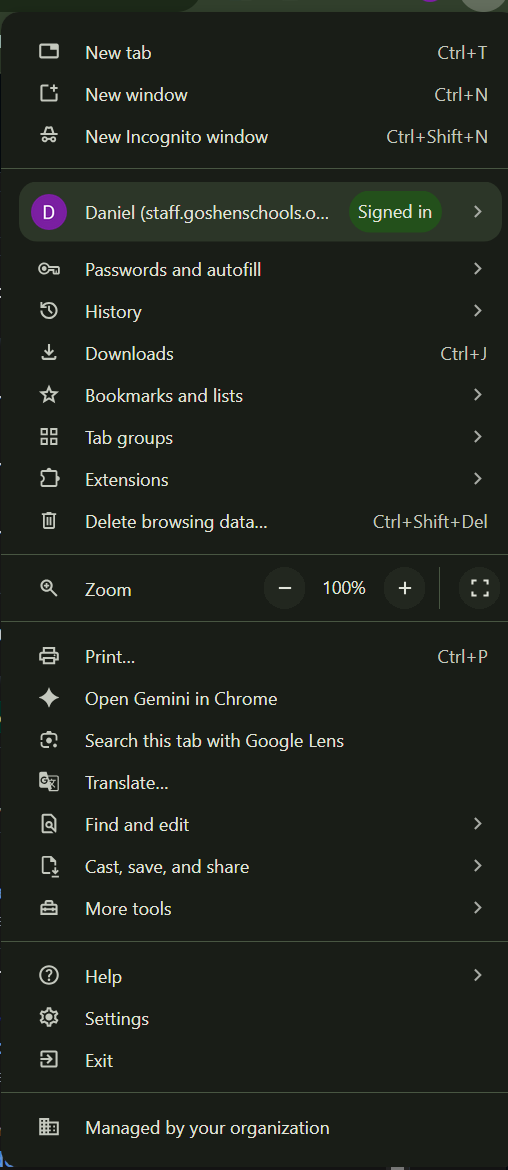Choose Cast, save, and share
Image resolution: width=508 pixels, height=1170 pixels.
coord(254,866)
